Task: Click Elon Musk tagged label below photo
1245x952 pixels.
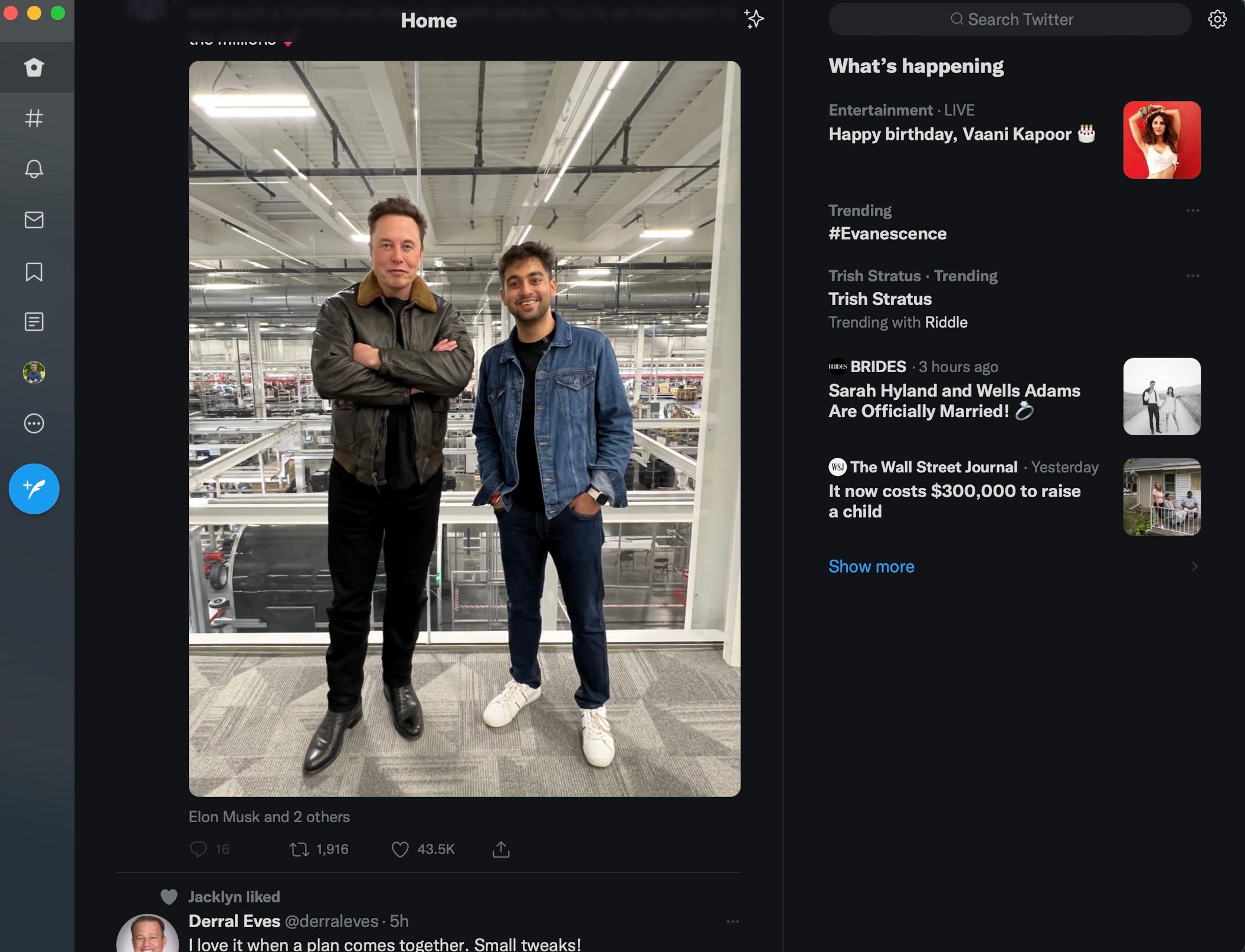Action: [270, 817]
